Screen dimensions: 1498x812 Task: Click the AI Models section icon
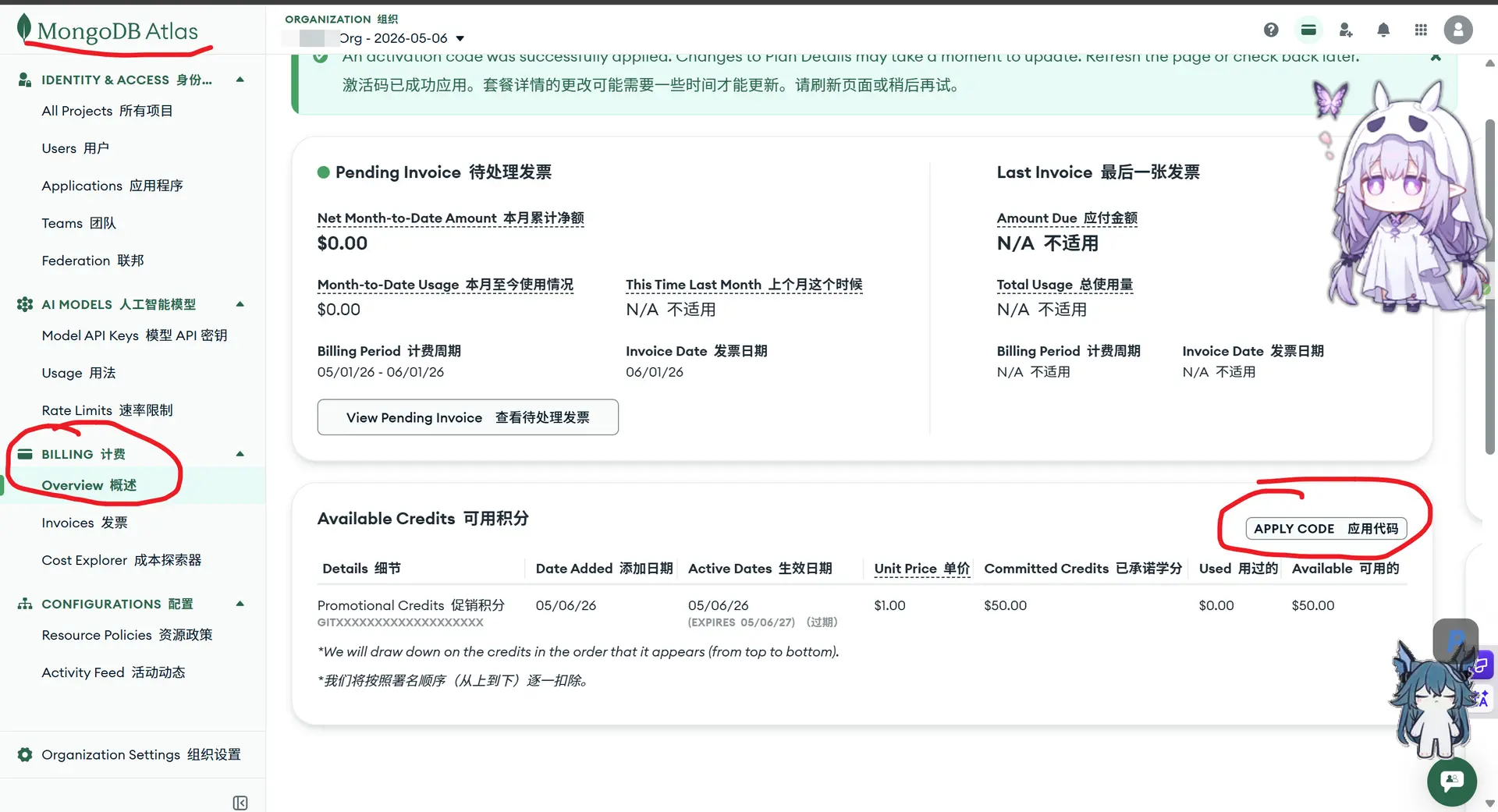tap(25, 304)
